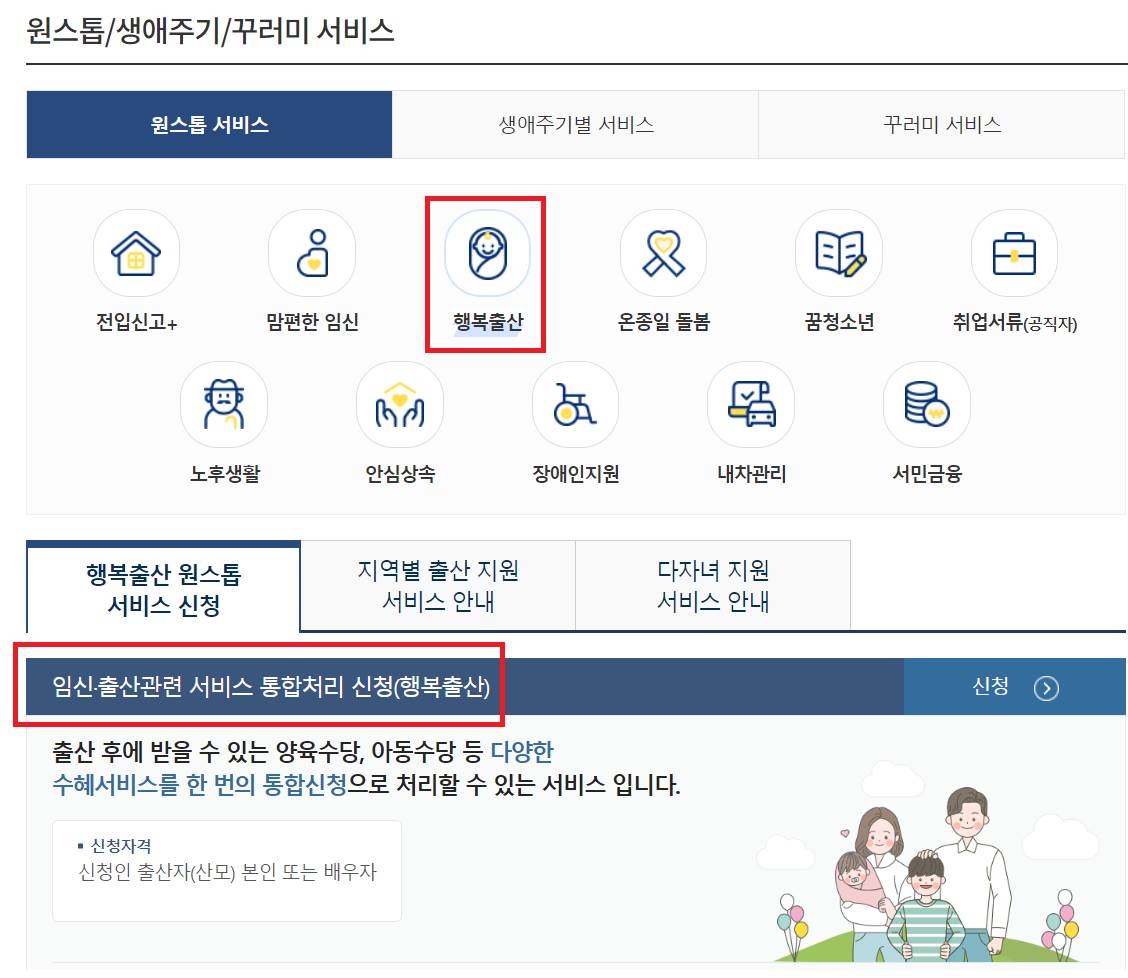
Task: Open the 지역별 출산 지원 서비스 안내 tab
Action: pyautogui.click(x=437, y=585)
